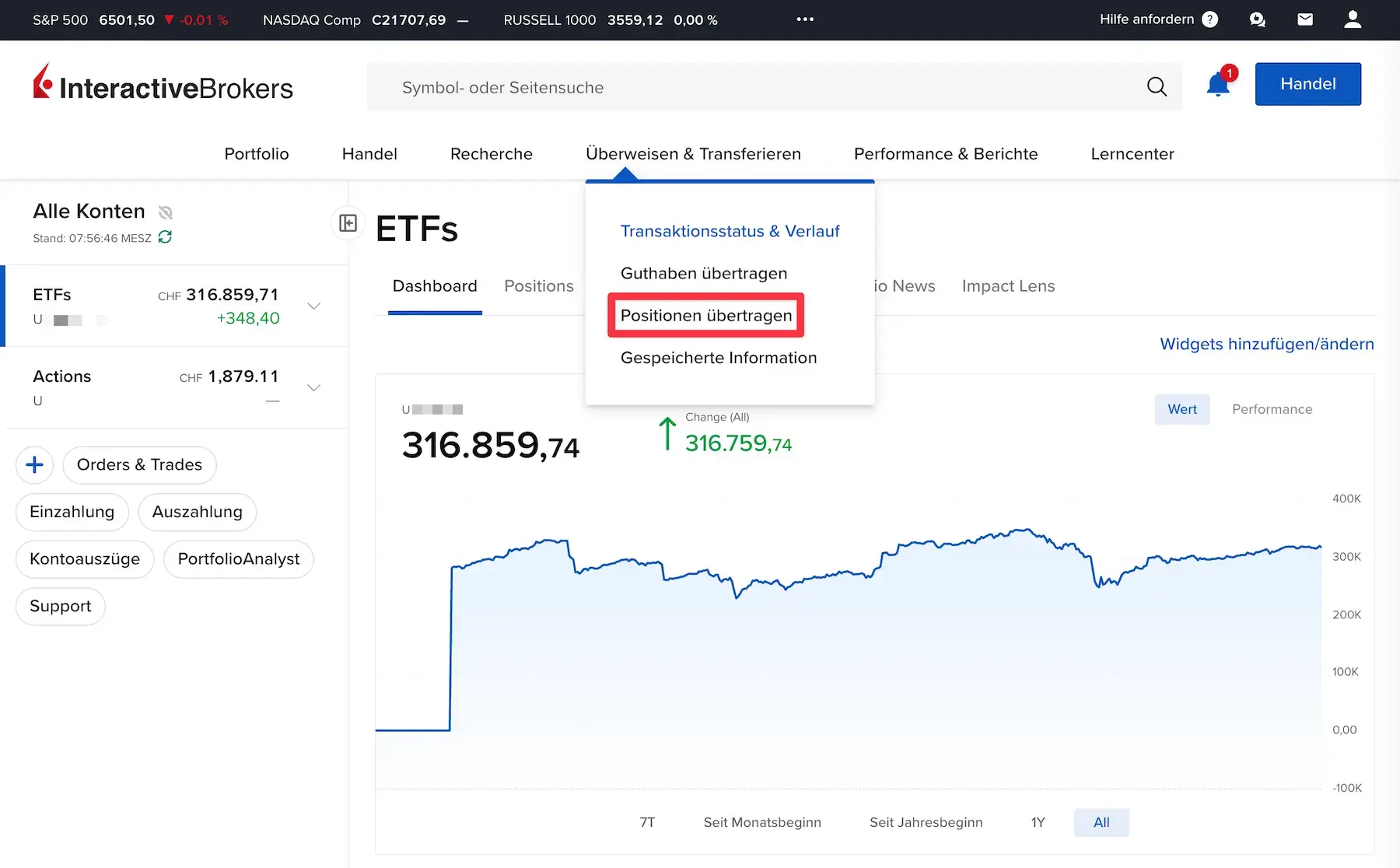The image size is (1400, 868).
Task: Open the Recherche menu
Action: [x=492, y=154]
